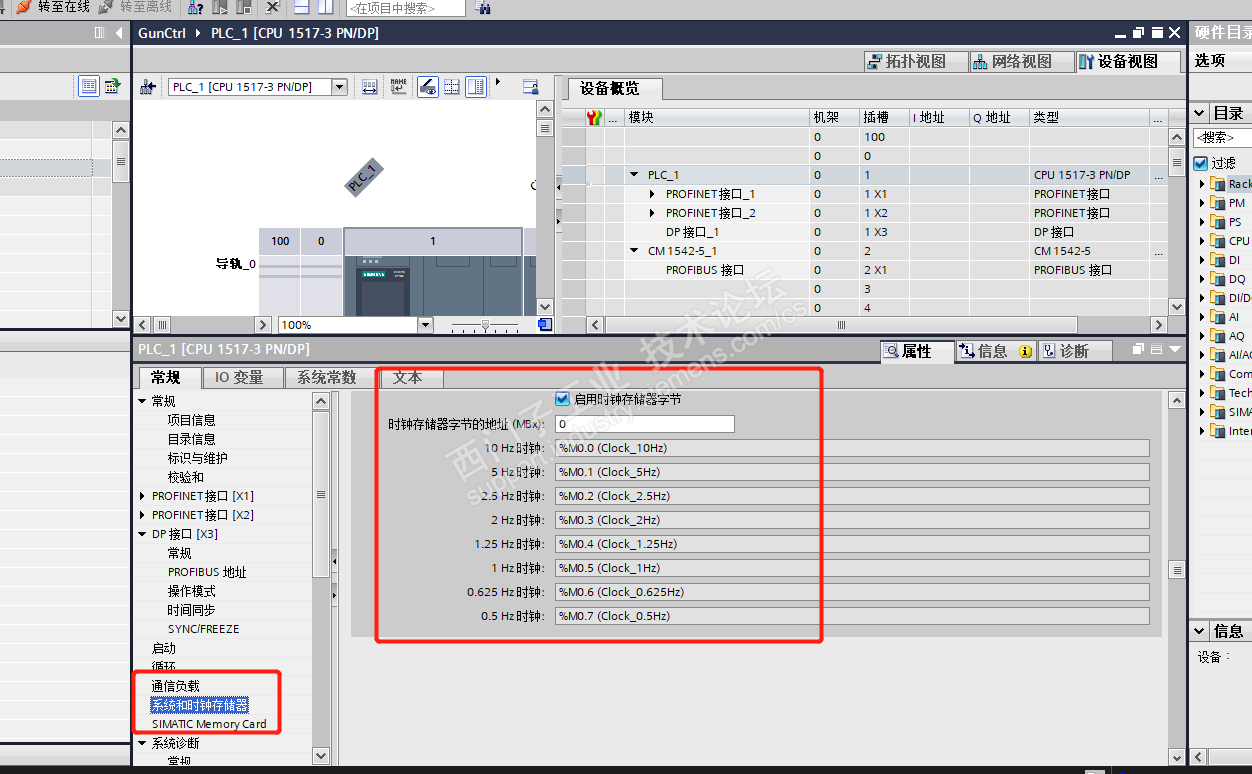Click the project search field at top

[405, 8]
